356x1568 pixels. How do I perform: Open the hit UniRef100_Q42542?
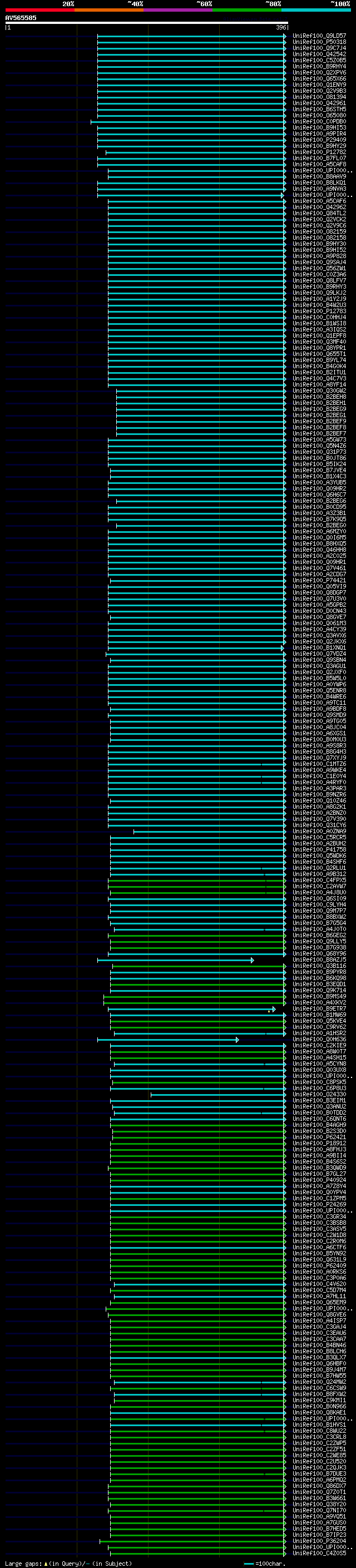(x=319, y=54)
